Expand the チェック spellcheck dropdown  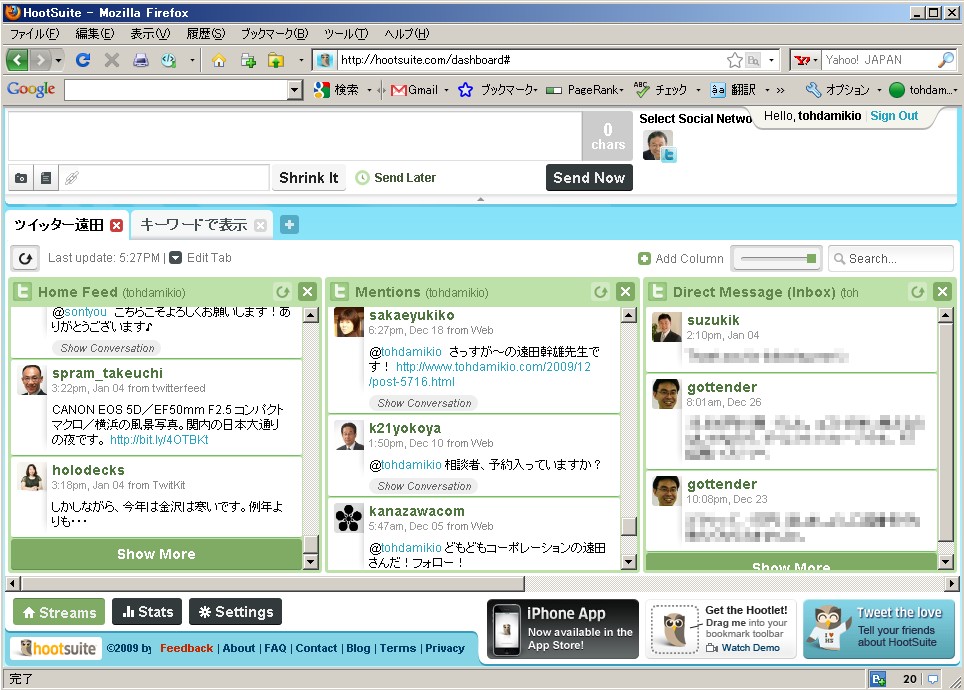click(698, 90)
